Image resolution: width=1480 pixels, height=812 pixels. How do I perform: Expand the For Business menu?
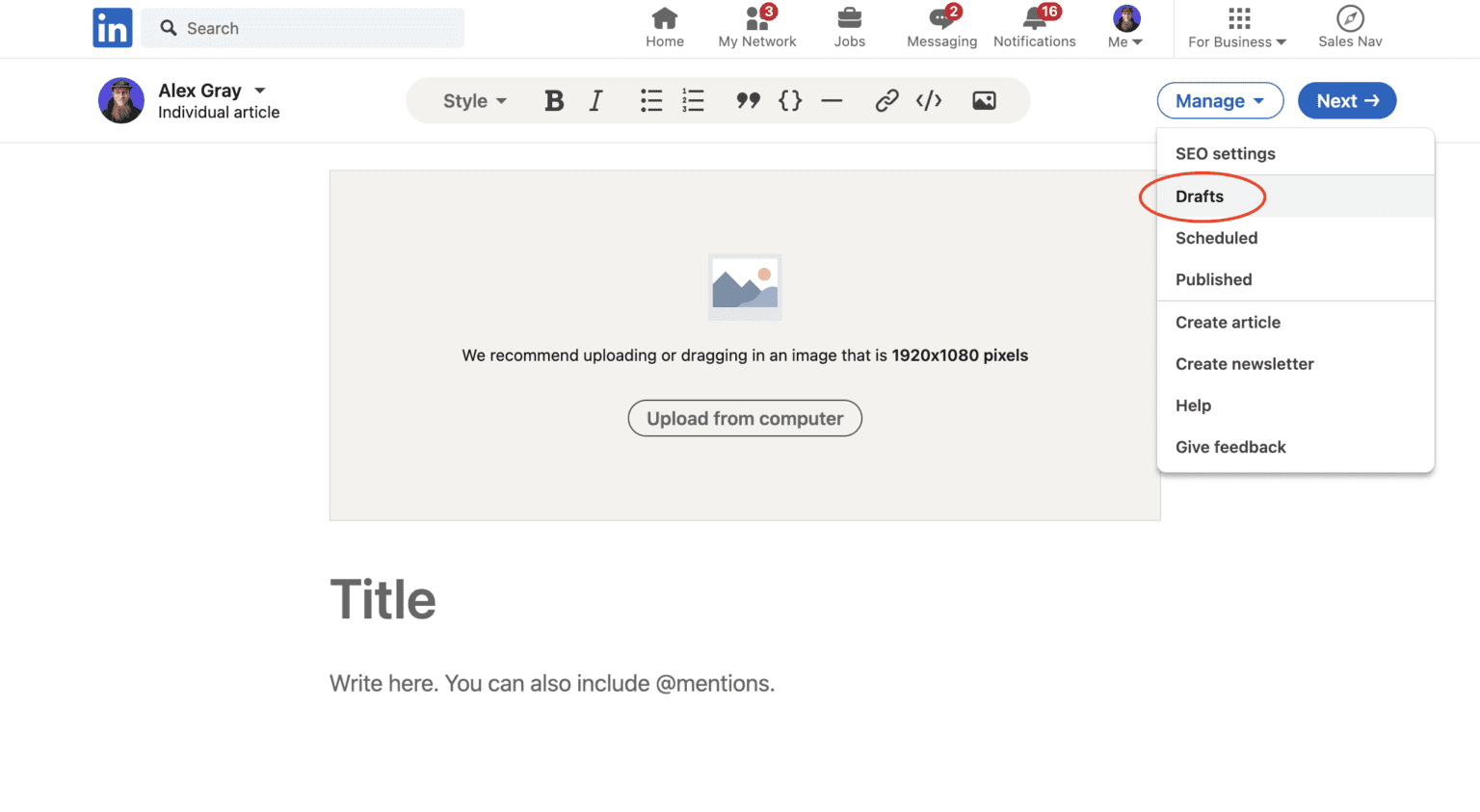coord(1237,28)
